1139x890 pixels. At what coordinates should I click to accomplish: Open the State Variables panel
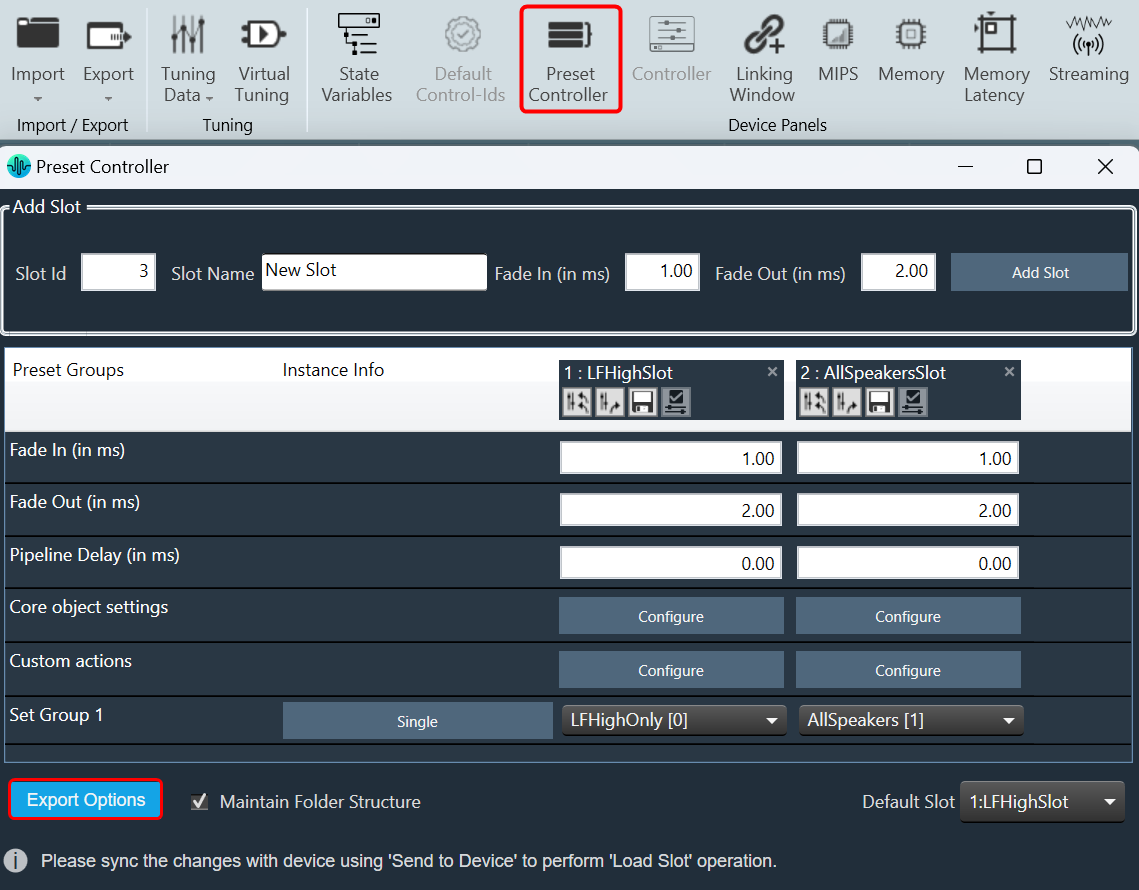pyautogui.click(x=357, y=58)
